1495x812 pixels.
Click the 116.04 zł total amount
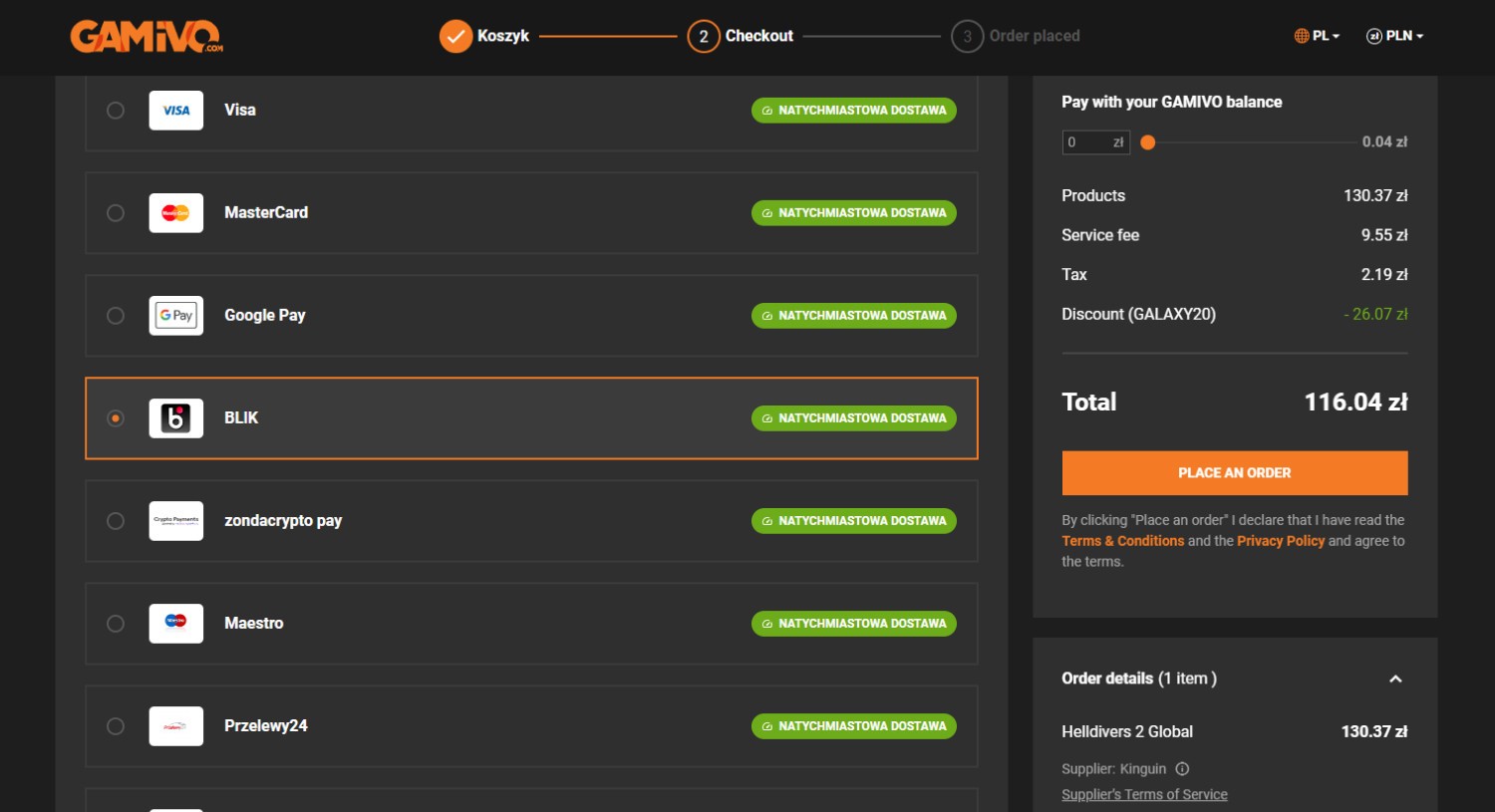click(1355, 403)
